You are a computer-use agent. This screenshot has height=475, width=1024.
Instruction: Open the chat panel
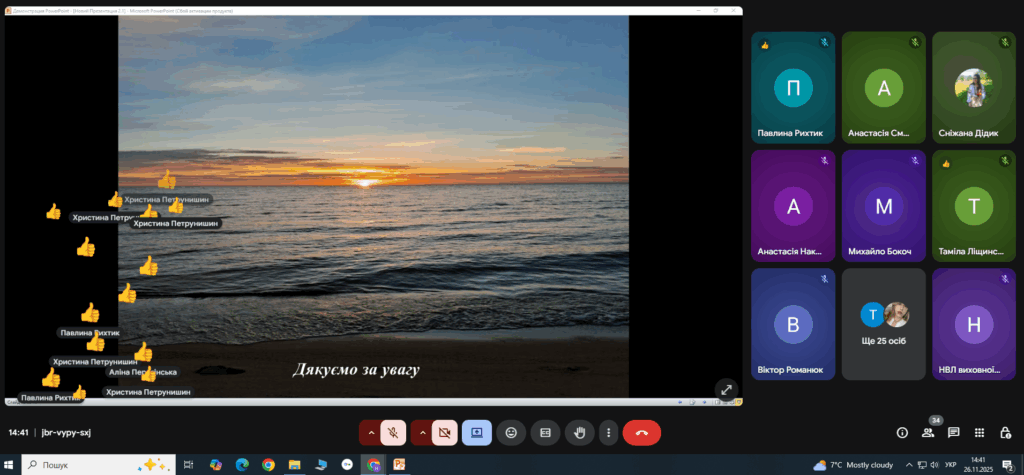[x=953, y=433]
